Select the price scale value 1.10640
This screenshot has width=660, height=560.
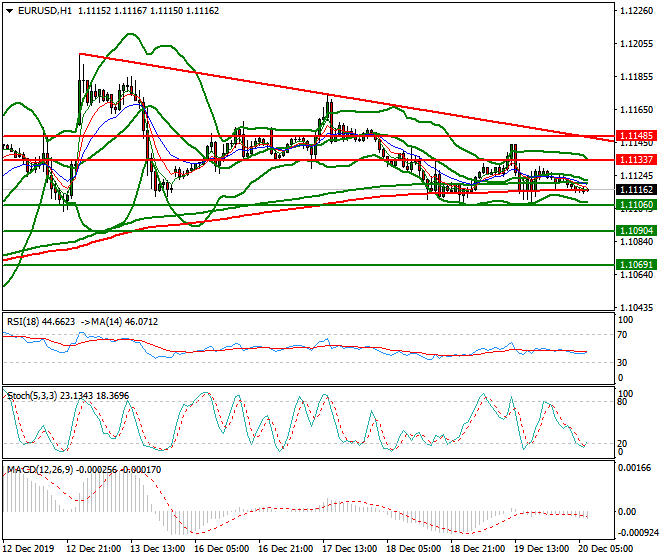pyautogui.click(x=637, y=275)
